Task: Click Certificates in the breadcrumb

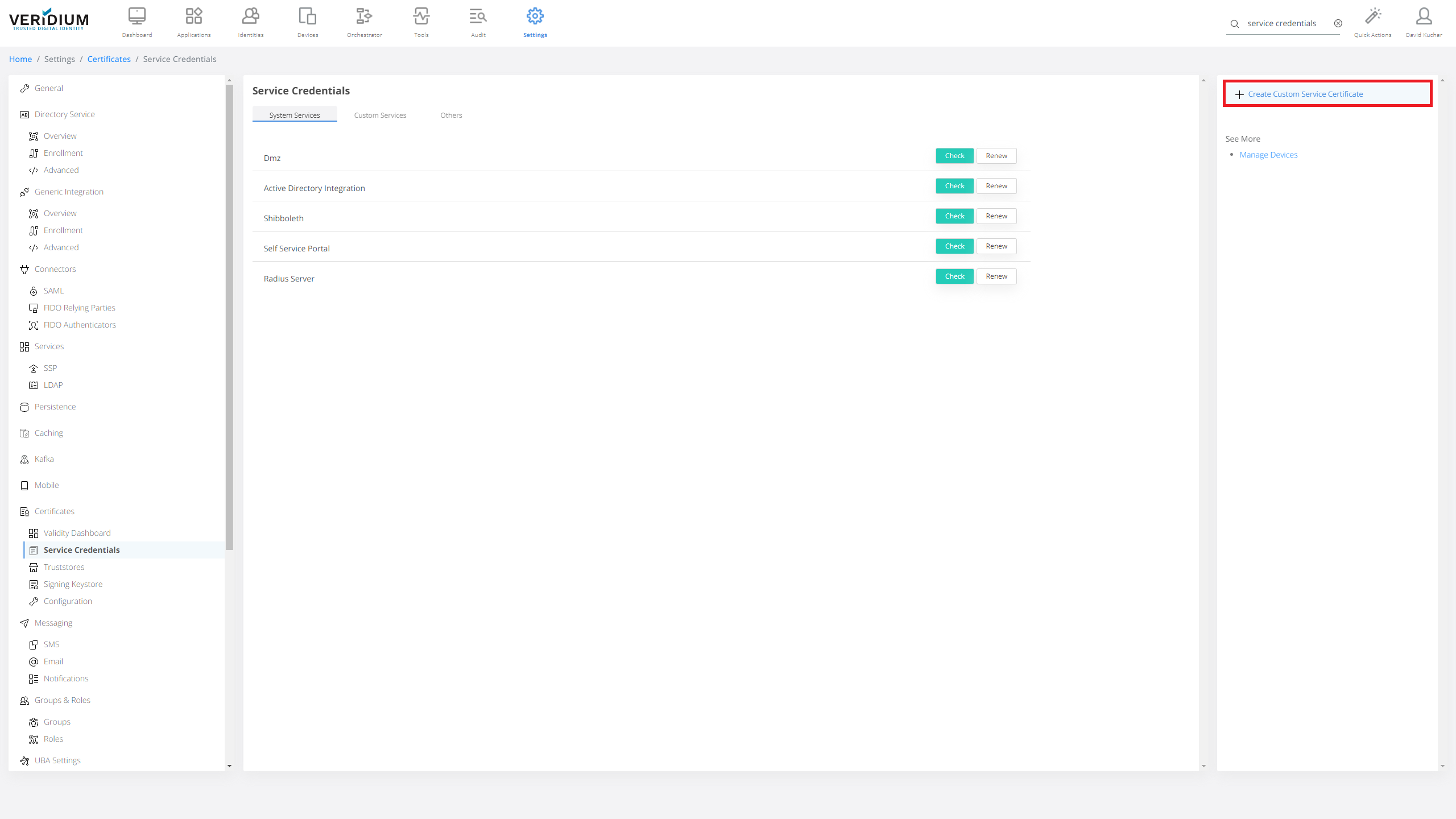Action: pos(109,59)
